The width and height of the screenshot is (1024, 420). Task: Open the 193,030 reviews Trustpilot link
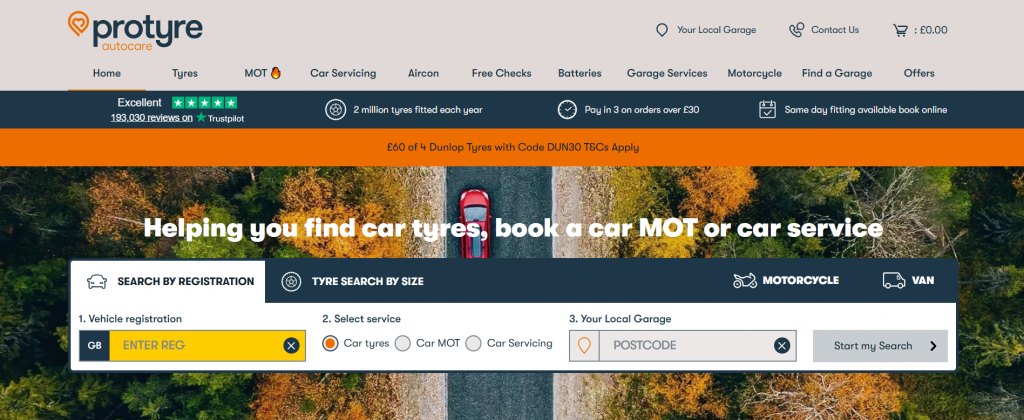(x=152, y=118)
